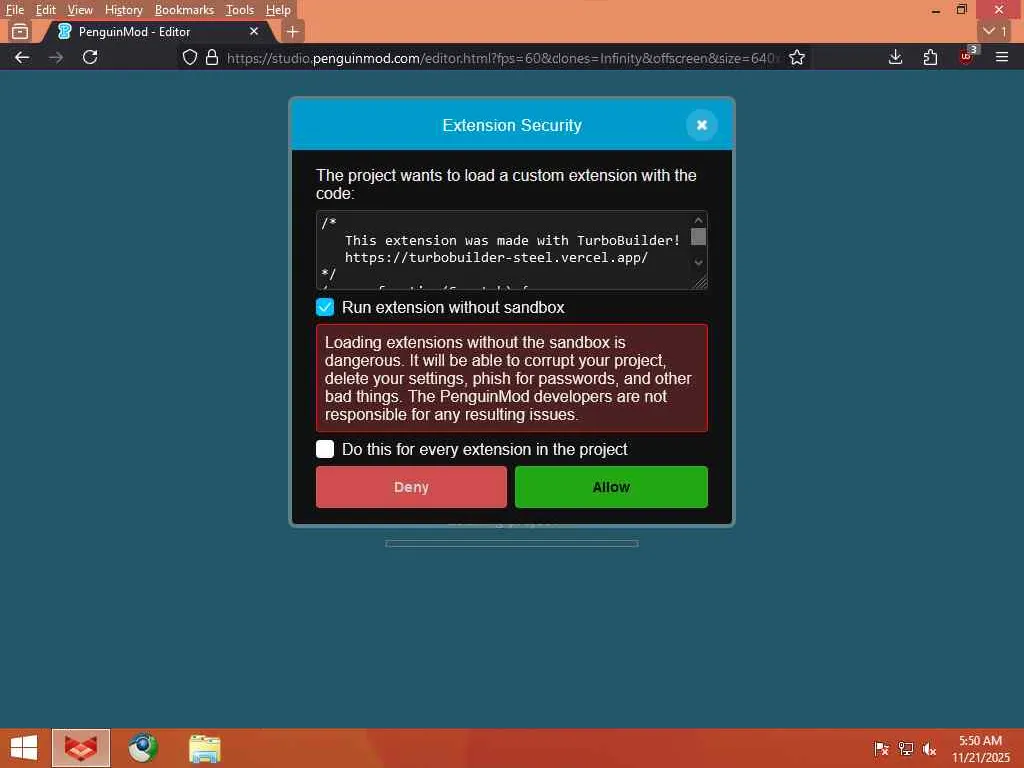Screen dimensions: 1024x768
Task: Click the green Allow button
Action: (x=611, y=487)
